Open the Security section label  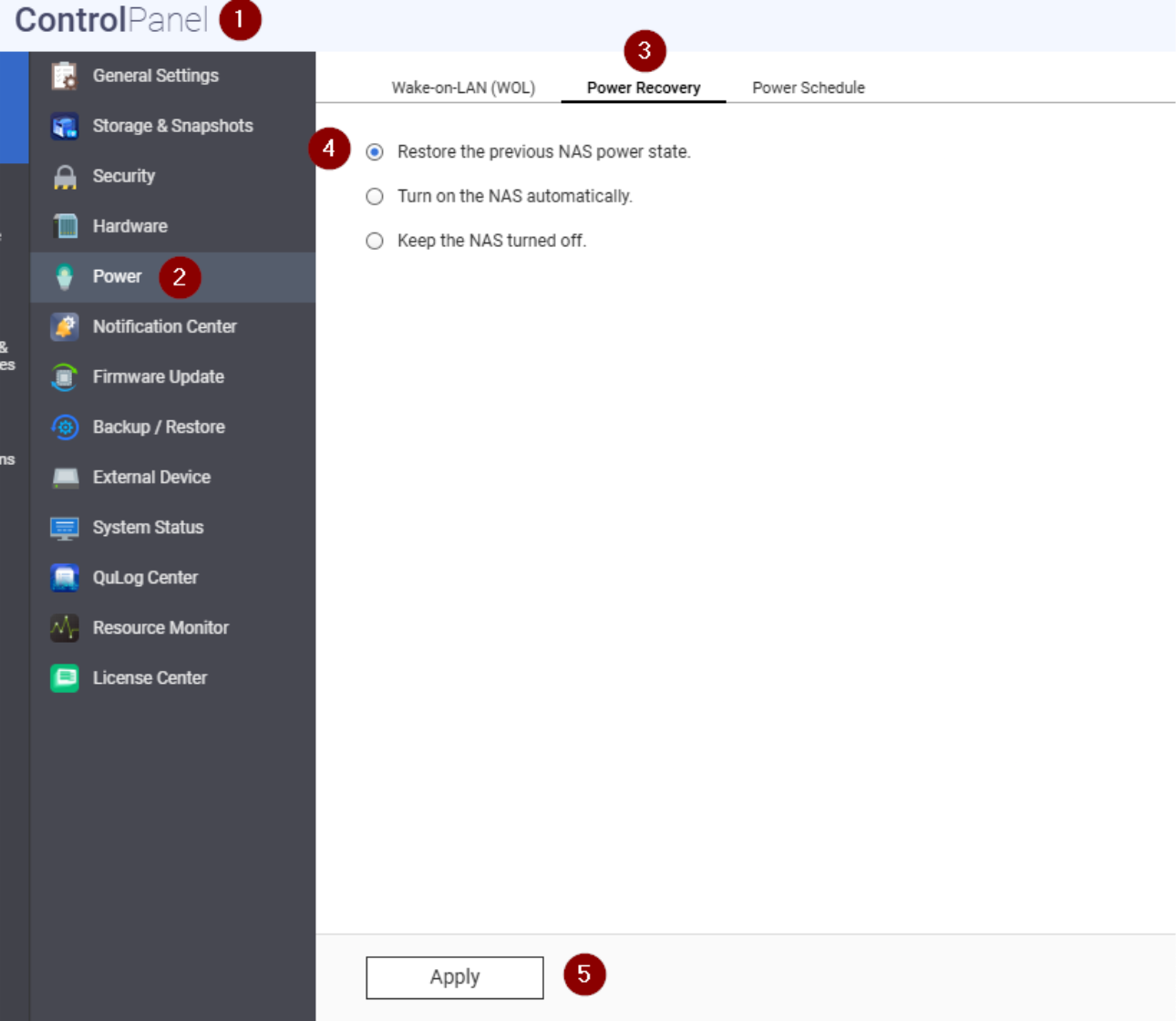[x=124, y=176]
